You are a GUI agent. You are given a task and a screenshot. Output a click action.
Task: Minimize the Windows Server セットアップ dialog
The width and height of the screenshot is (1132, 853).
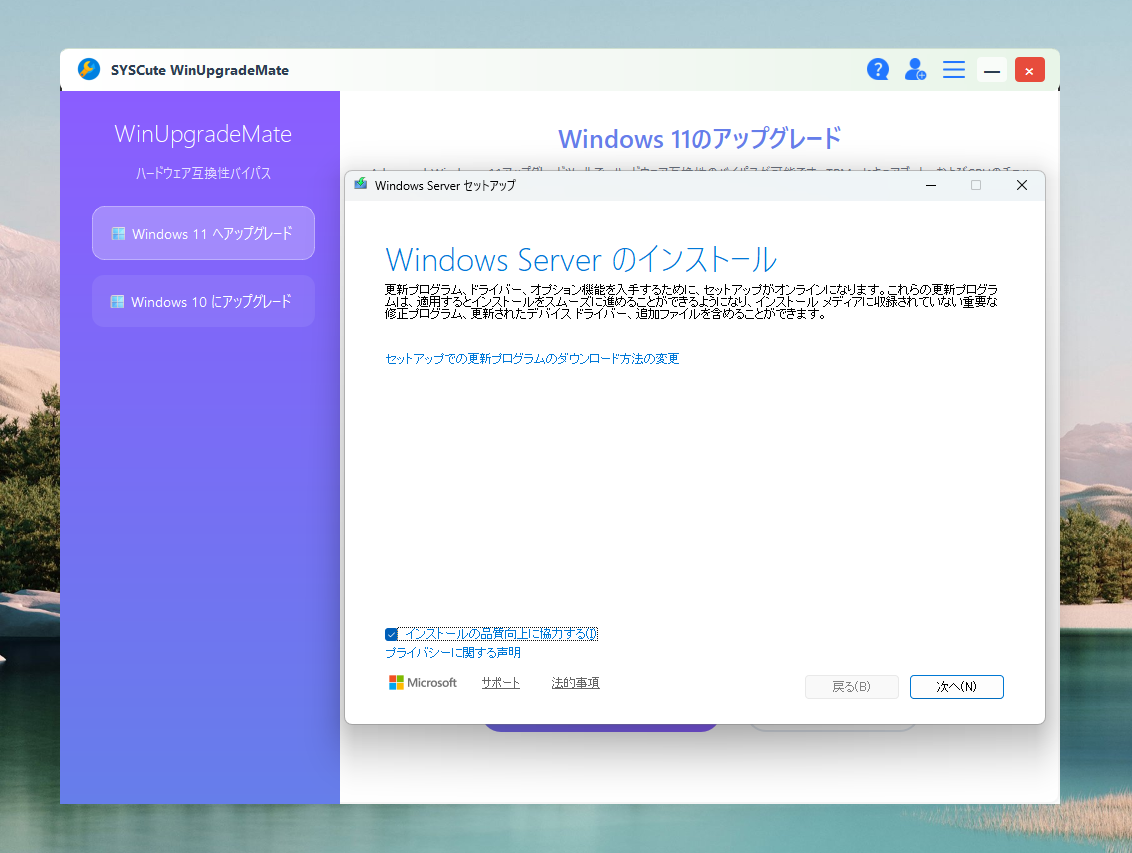tap(930, 185)
